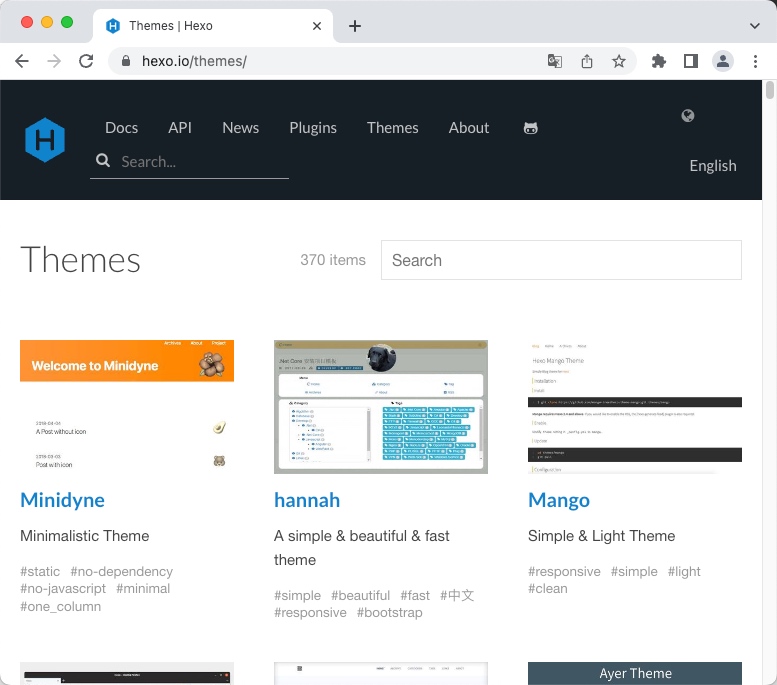Click the #bootstrap tag link
Image resolution: width=777 pixels, height=685 pixels.
tap(390, 612)
